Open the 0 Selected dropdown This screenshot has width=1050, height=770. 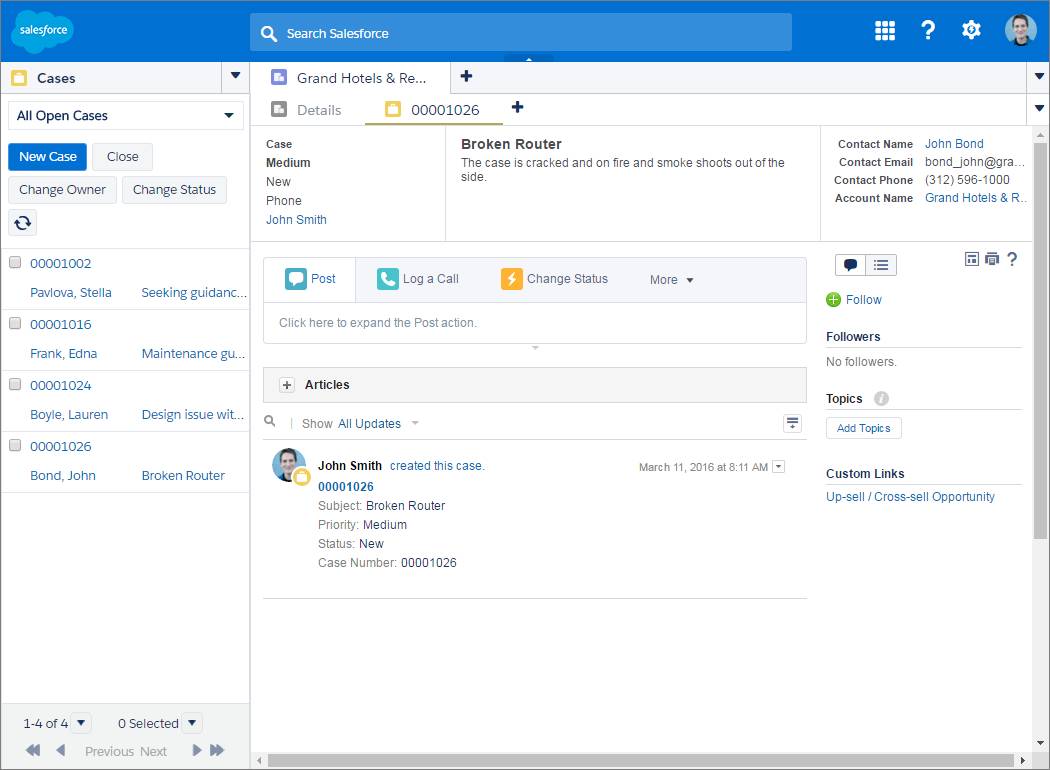(x=192, y=723)
